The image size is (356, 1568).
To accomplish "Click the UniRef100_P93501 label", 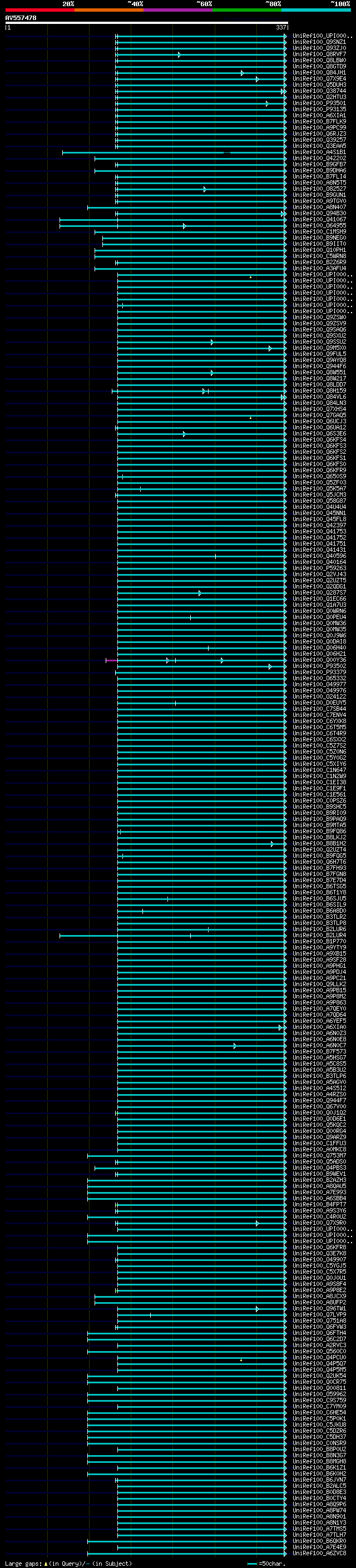I will [319, 103].
